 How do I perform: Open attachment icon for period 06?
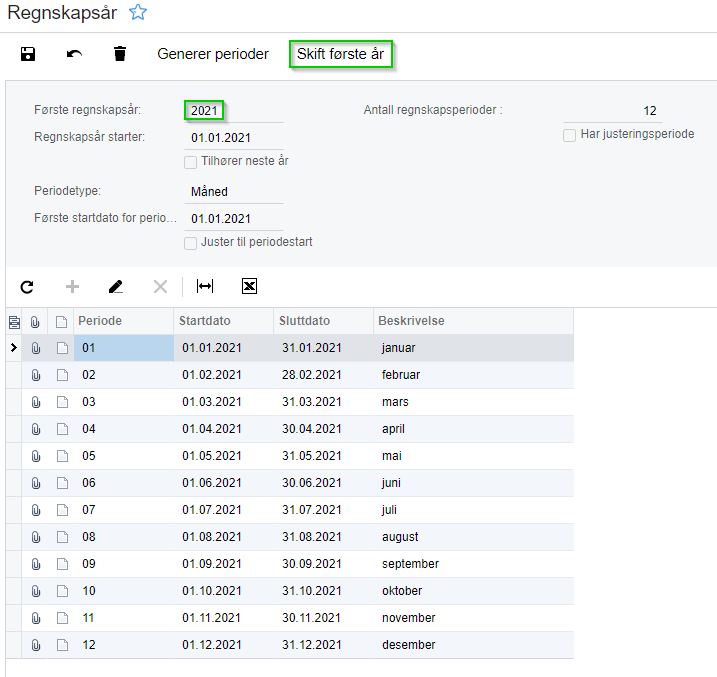36,483
